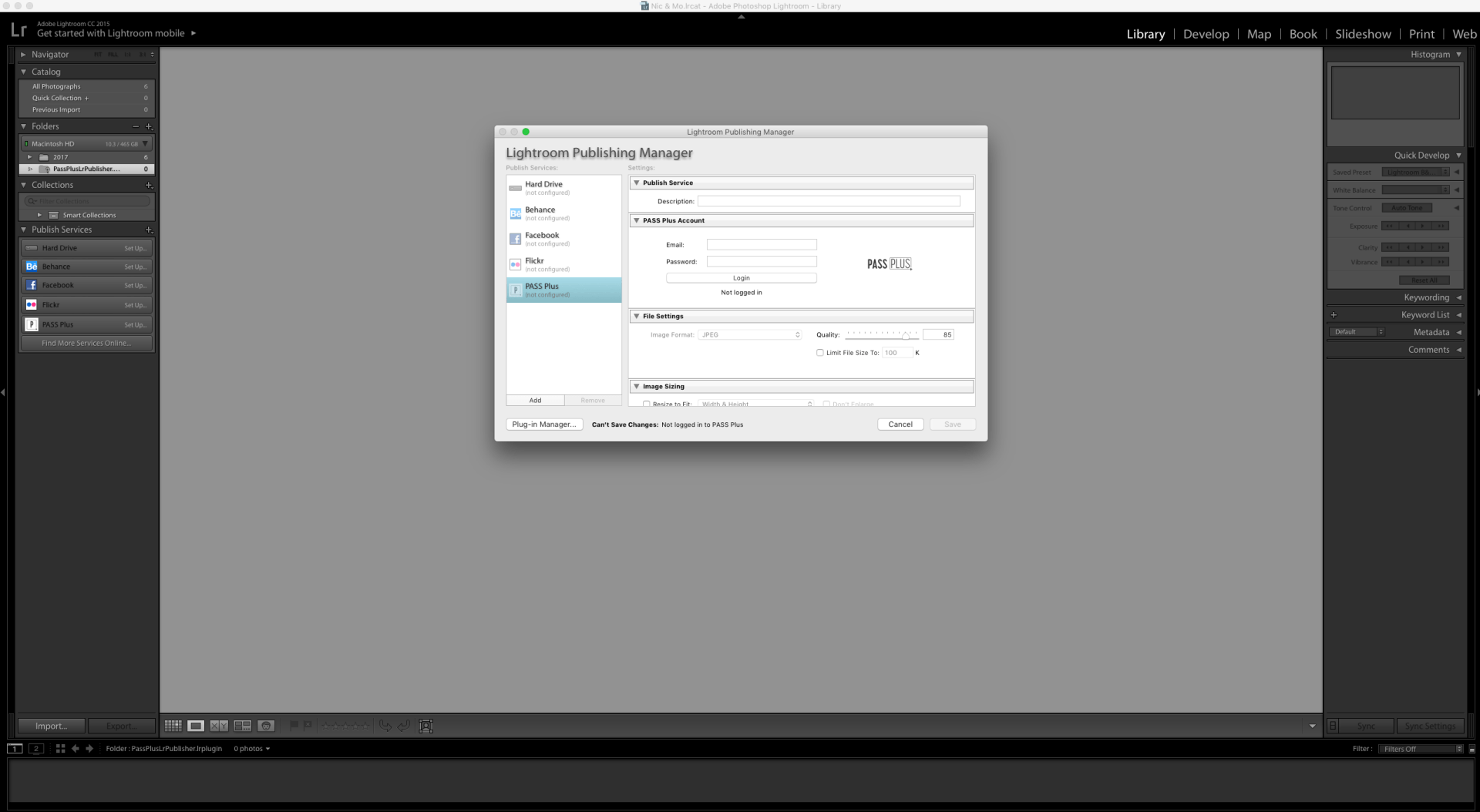Open the Library module

pyautogui.click(x=1145, y=34)
